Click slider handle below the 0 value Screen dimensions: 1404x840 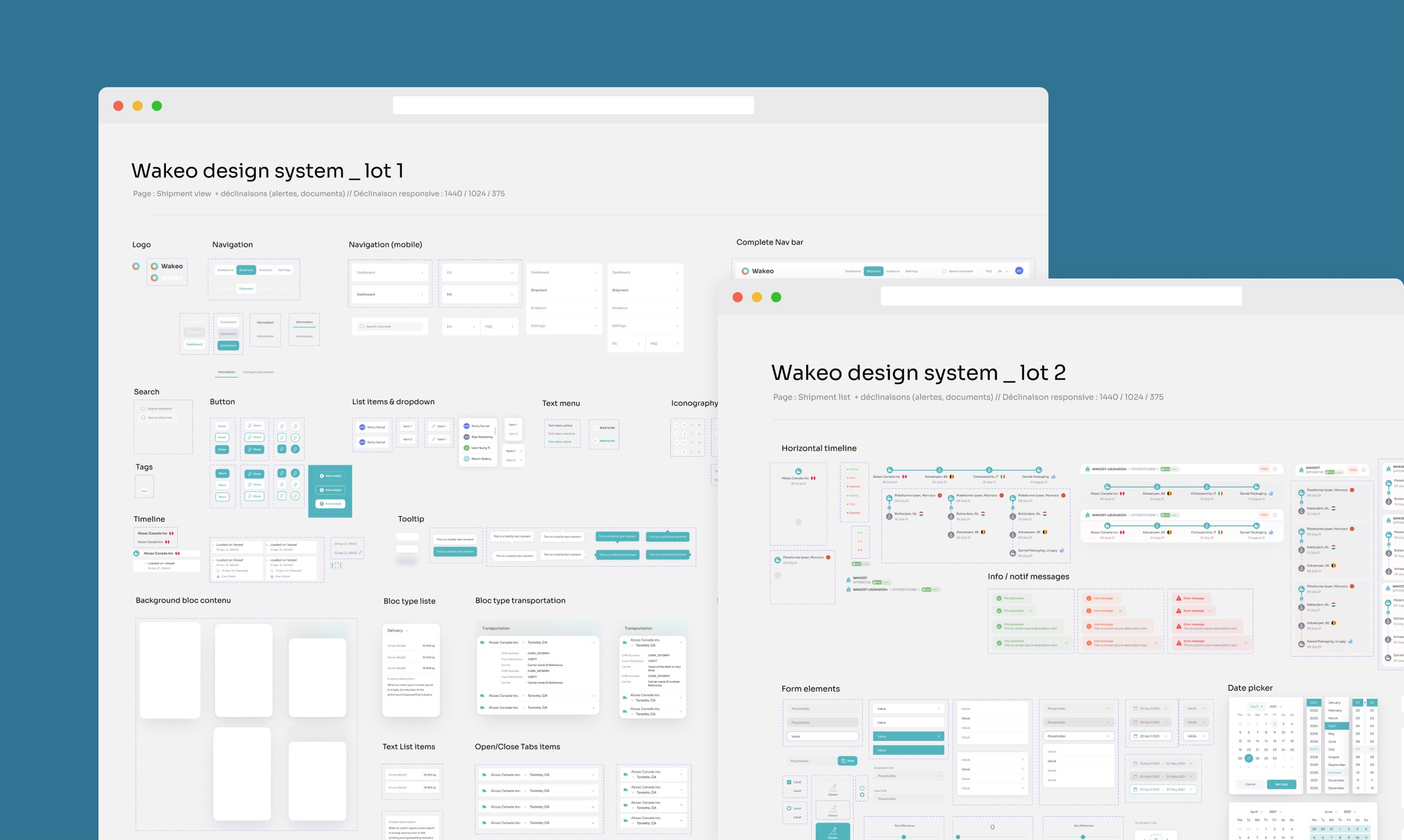click(x=958, y=837)
